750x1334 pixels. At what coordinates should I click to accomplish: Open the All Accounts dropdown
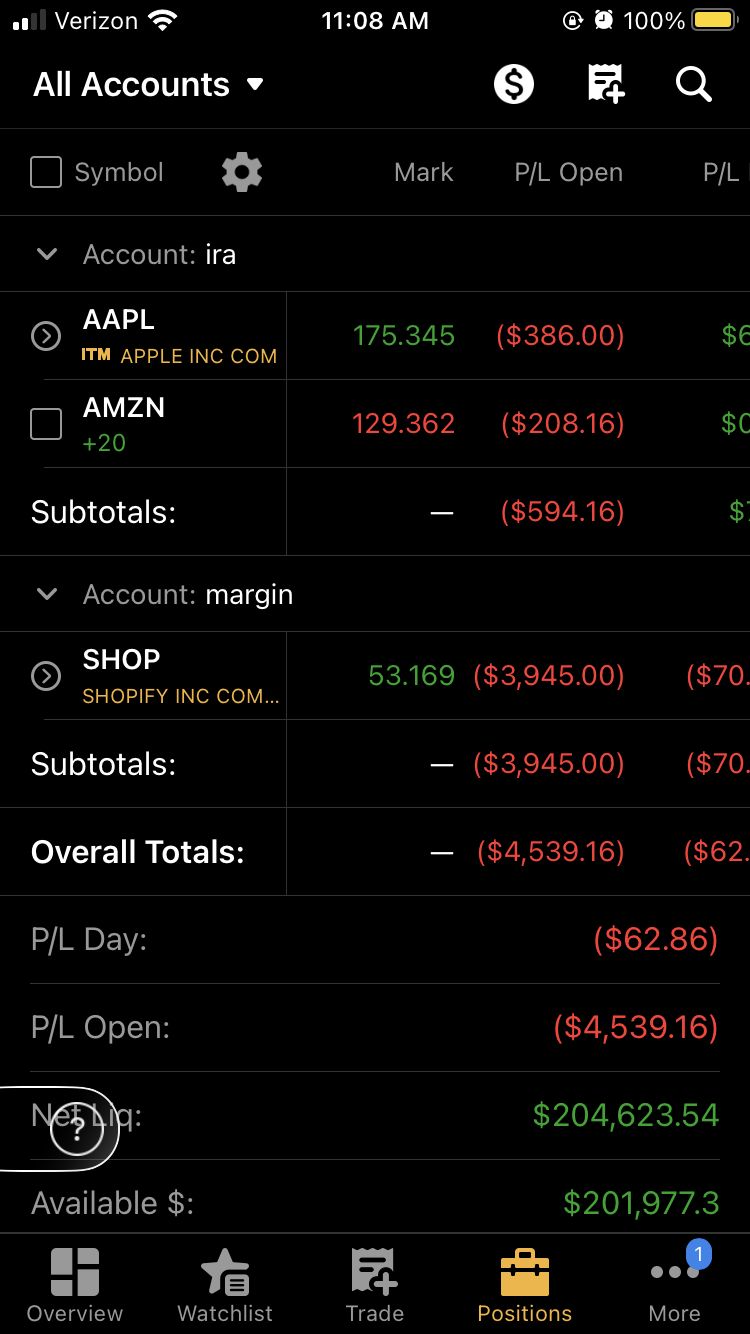point(148,85)
